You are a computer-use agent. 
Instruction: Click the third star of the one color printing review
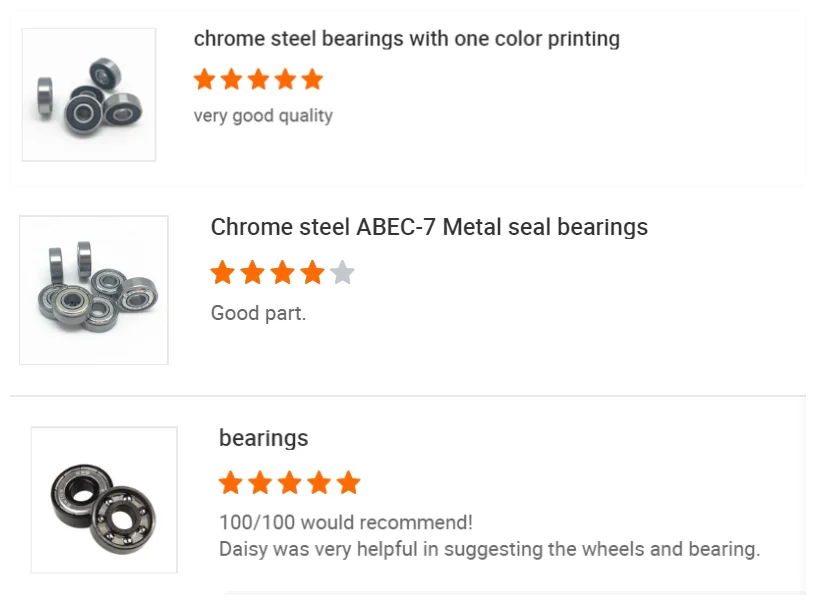click(x=258, y=80)
